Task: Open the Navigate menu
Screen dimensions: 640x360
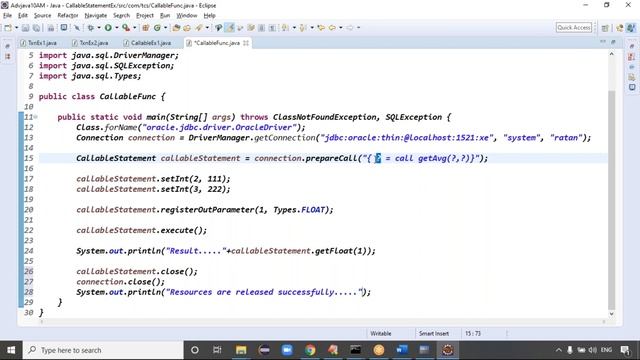Action: pos(96,16)
